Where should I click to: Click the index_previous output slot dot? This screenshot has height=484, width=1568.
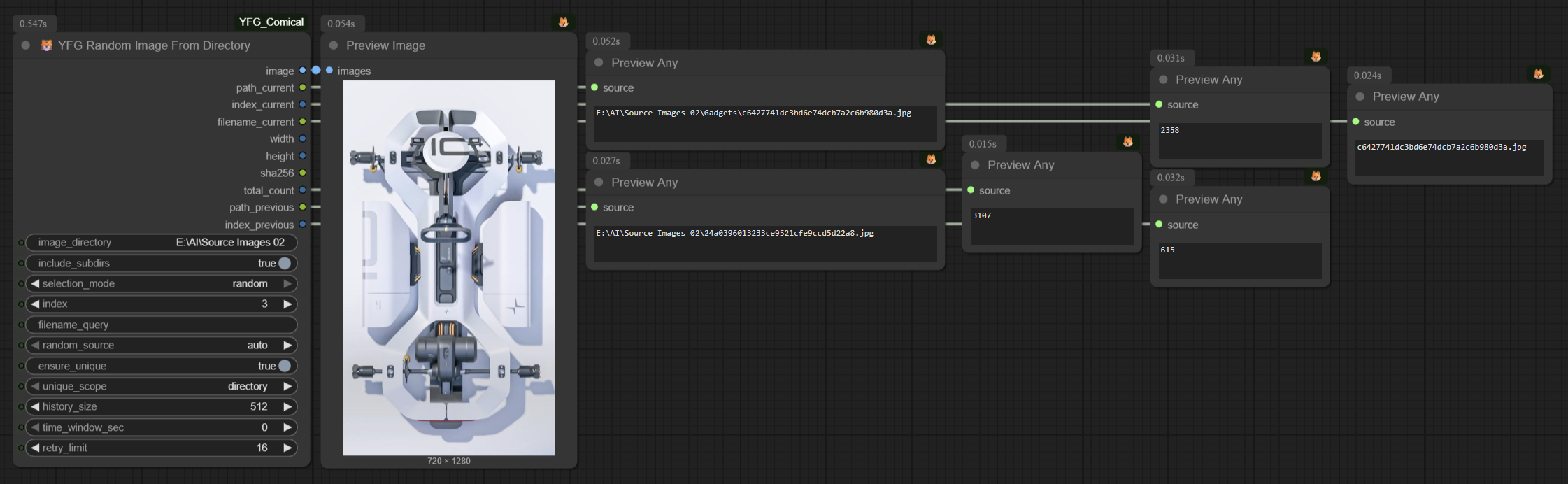pyautogui.click(x=303, y=225)
